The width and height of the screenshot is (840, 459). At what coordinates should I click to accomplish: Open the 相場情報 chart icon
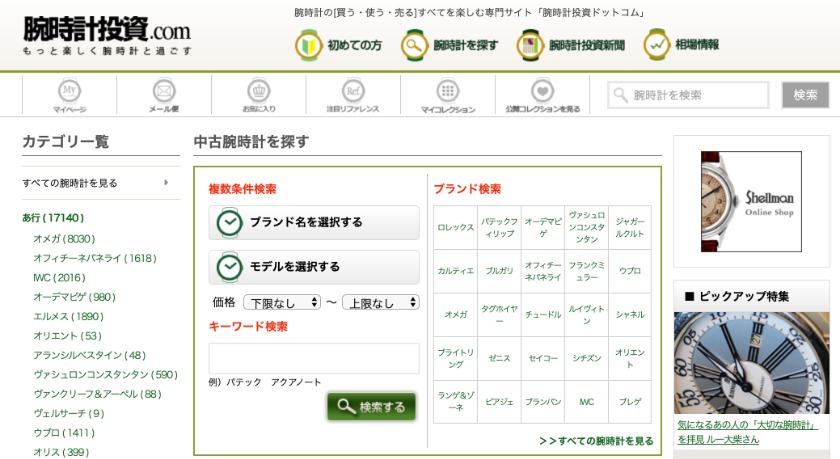point(657,45)
